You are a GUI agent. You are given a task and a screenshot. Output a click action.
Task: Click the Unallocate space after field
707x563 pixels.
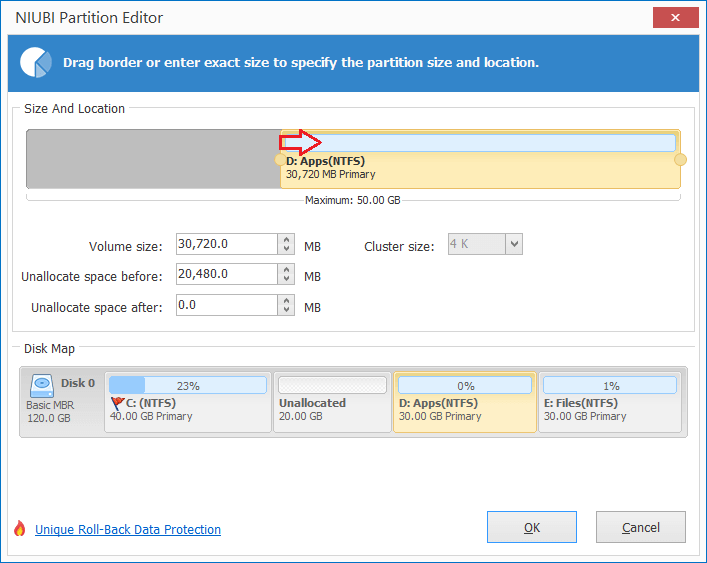point(227,305)
